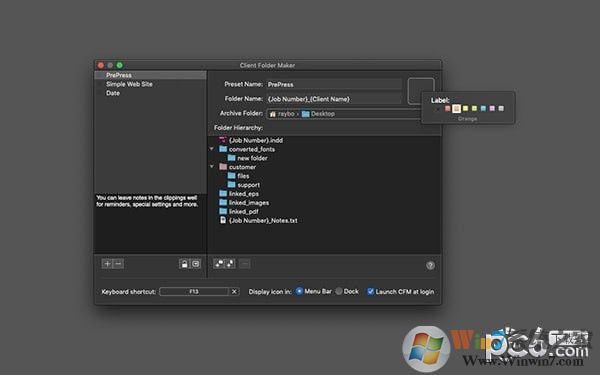Select the support row text
The height and width of the screenshot is (375, 600).
(x=248, y=185)
